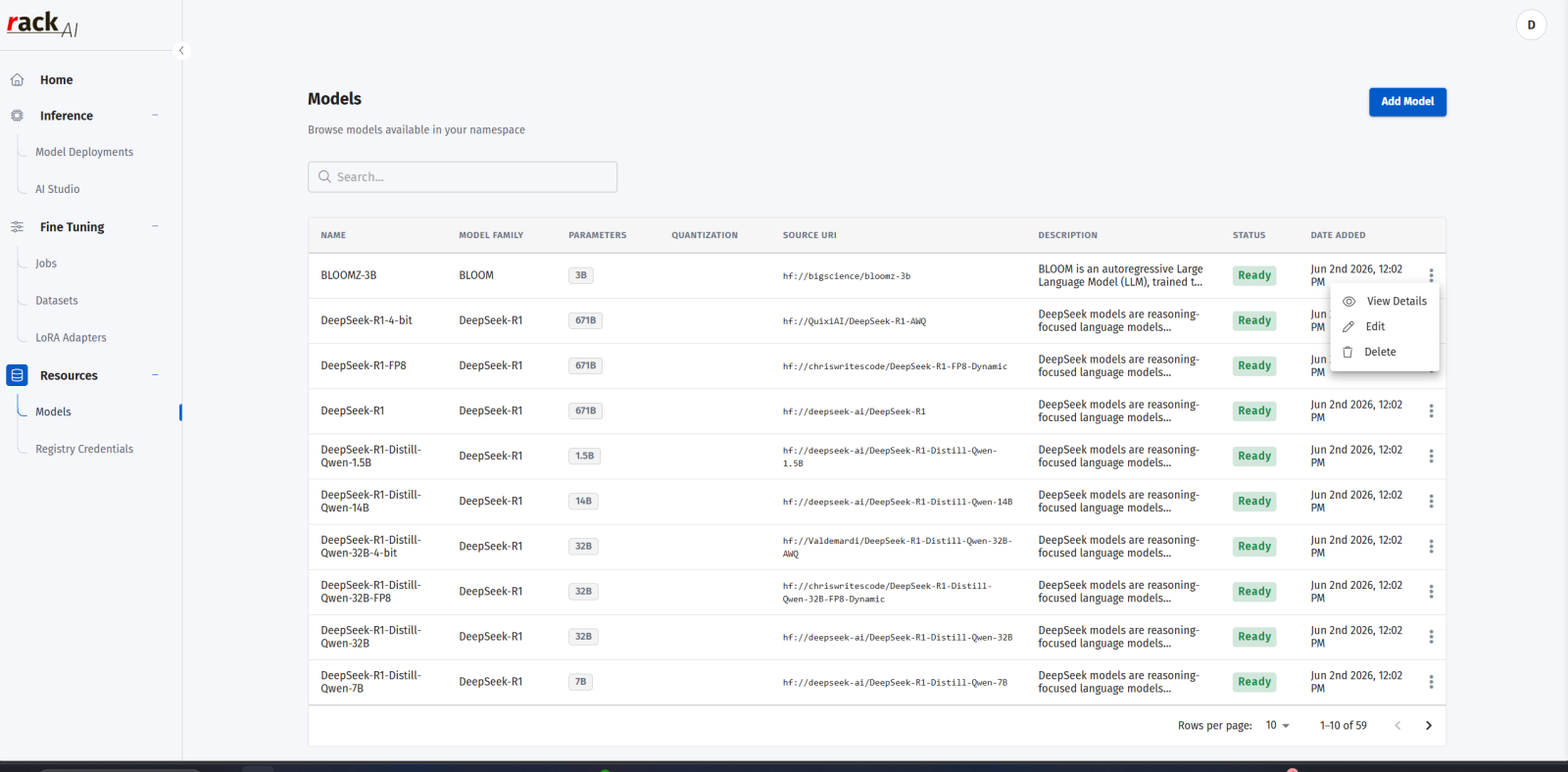The image size is (1568, 772).
Task: Open actions menu for DeepSeek-R1-Distill-Qwen-1.5B
Action: coord(1431,457)
